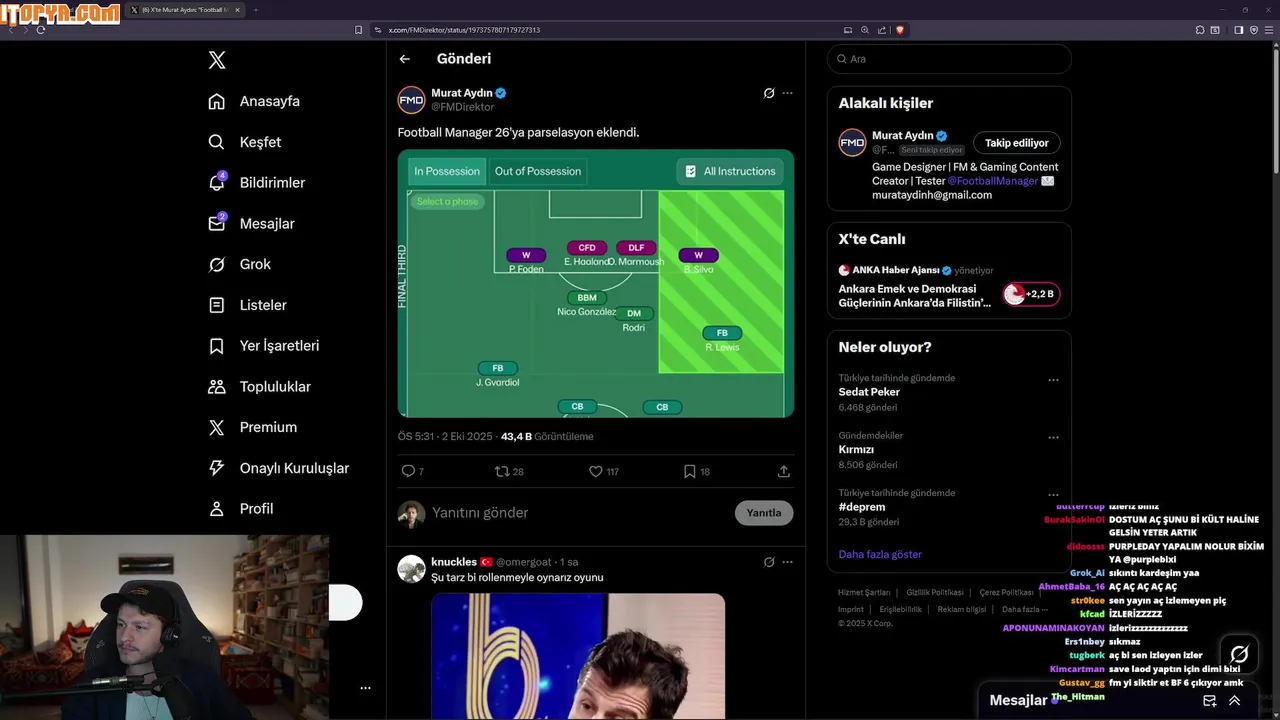Viewport: 1280px width, 720px height.
Task: Open options for Sedat Peker trend
Action: pyautogui.click(x=1053, y=380)
